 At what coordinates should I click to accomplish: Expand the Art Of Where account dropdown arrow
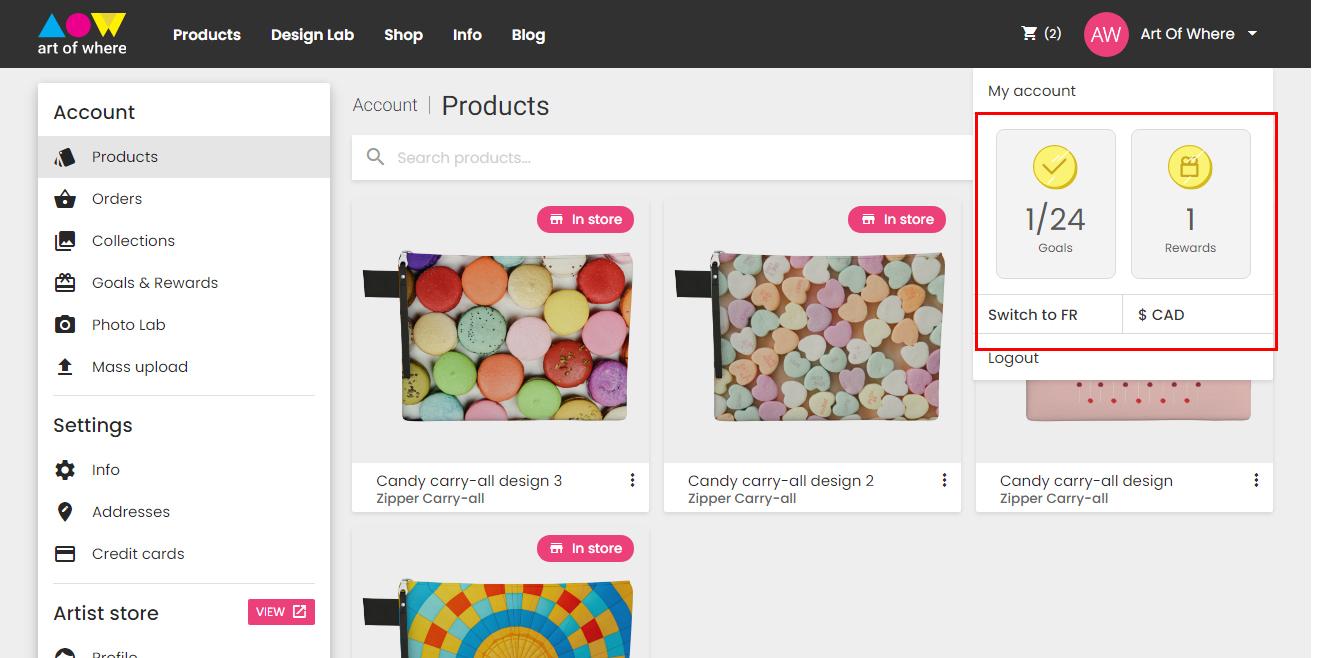point(1252,34)
